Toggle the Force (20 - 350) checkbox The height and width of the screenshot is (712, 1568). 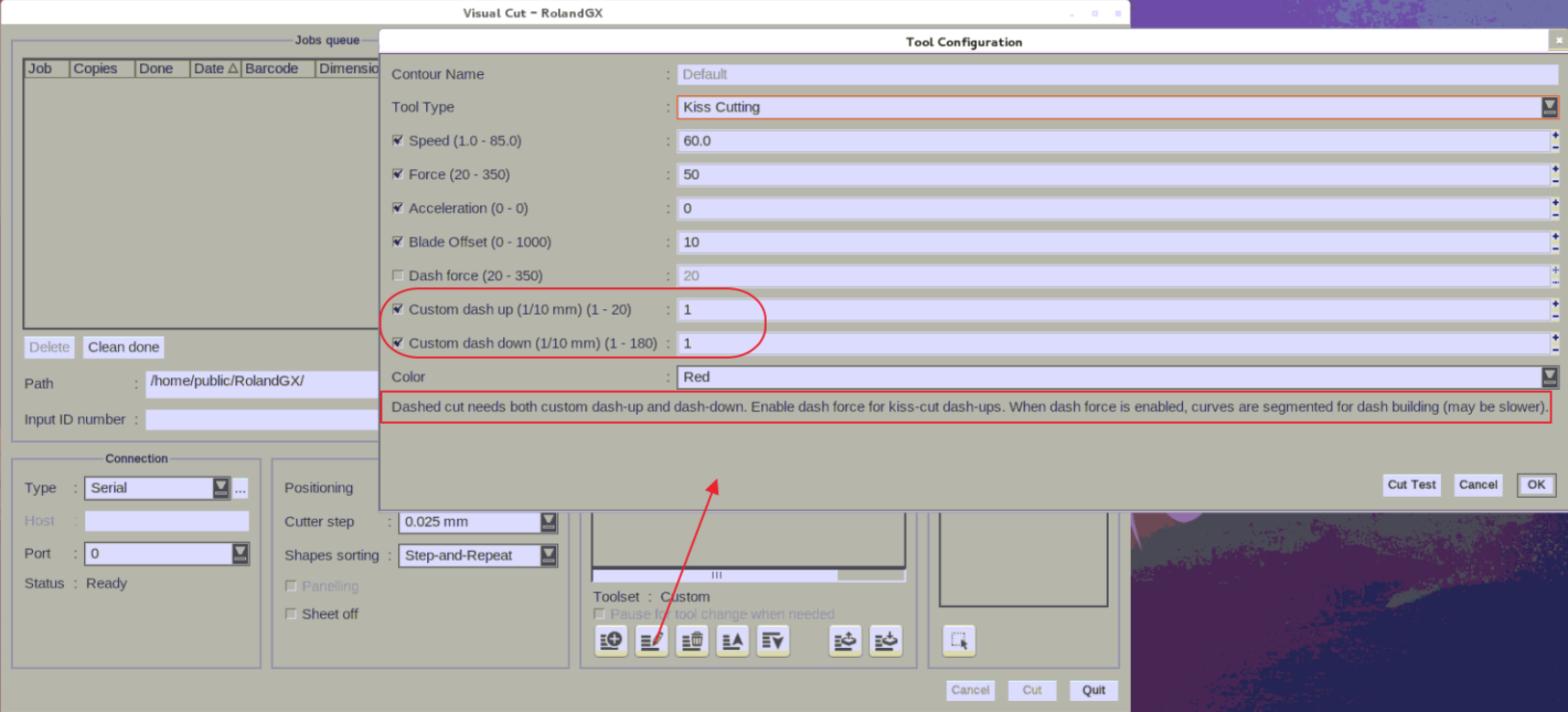coord(398,175)
